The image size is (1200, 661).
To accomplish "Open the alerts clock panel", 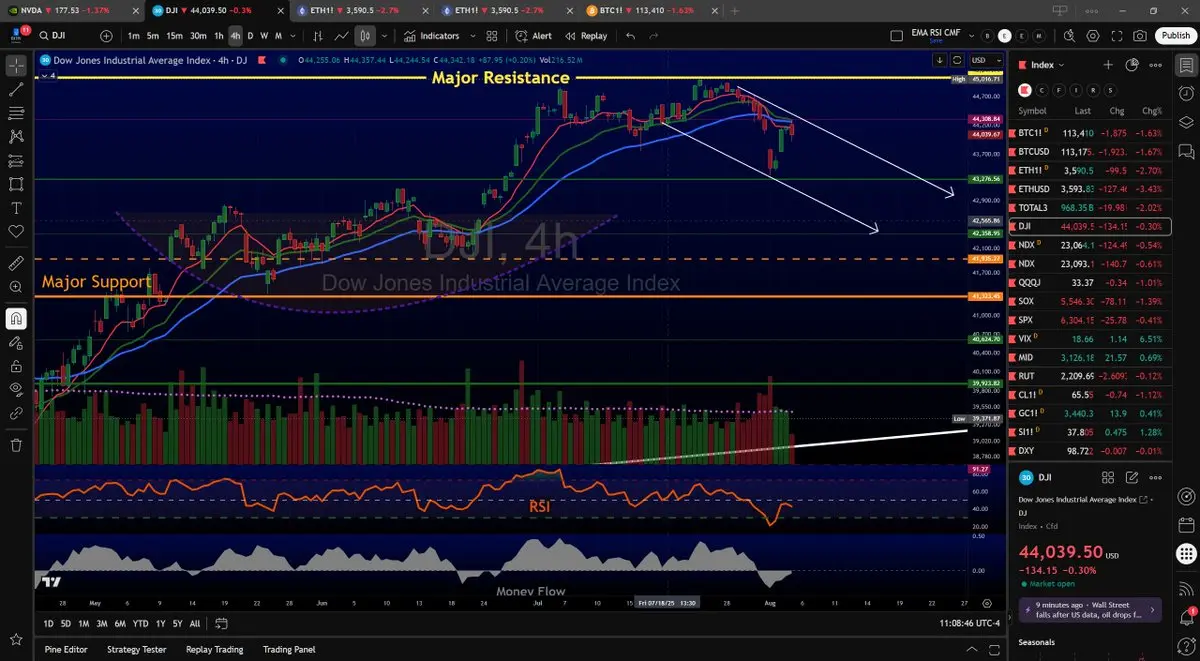I will point(1186,94).
